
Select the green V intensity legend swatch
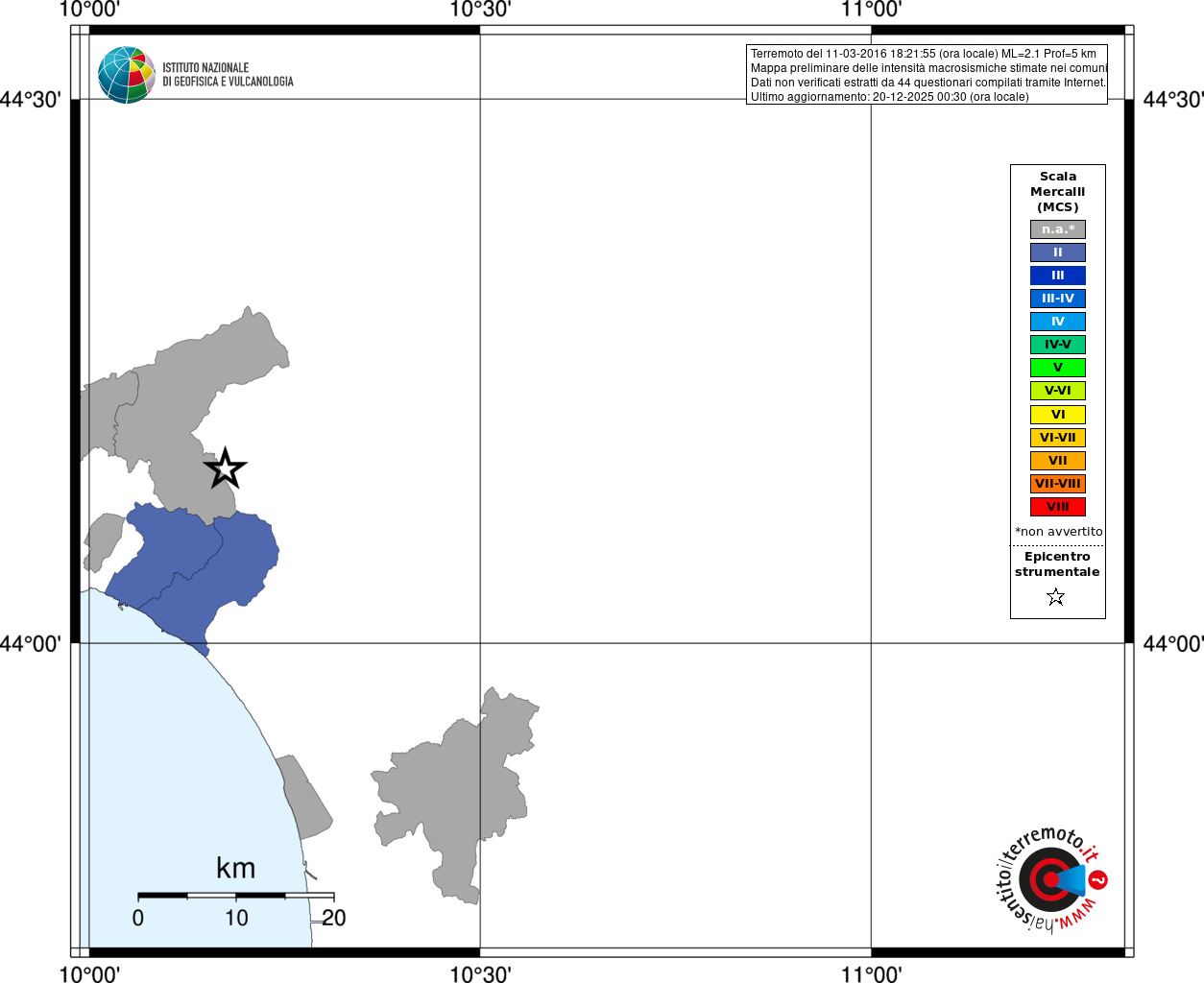(1058, 368)
